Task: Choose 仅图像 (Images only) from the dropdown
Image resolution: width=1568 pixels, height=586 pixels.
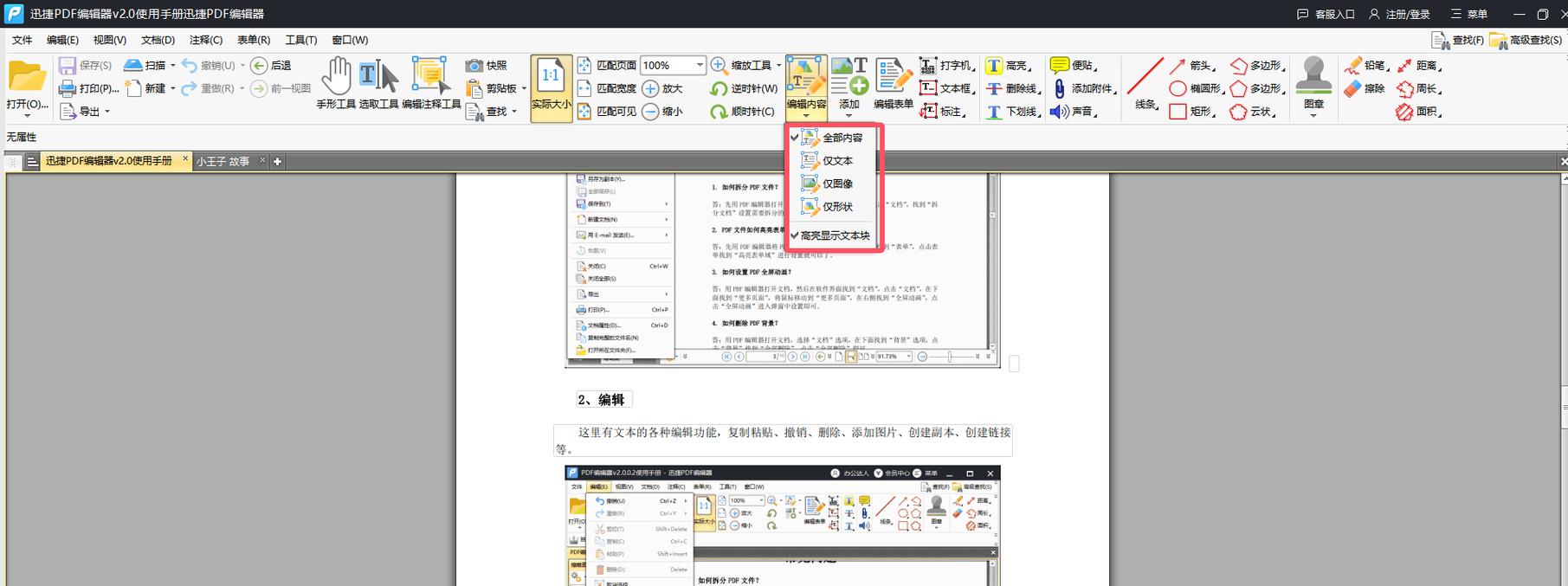Action: [834, 184]
